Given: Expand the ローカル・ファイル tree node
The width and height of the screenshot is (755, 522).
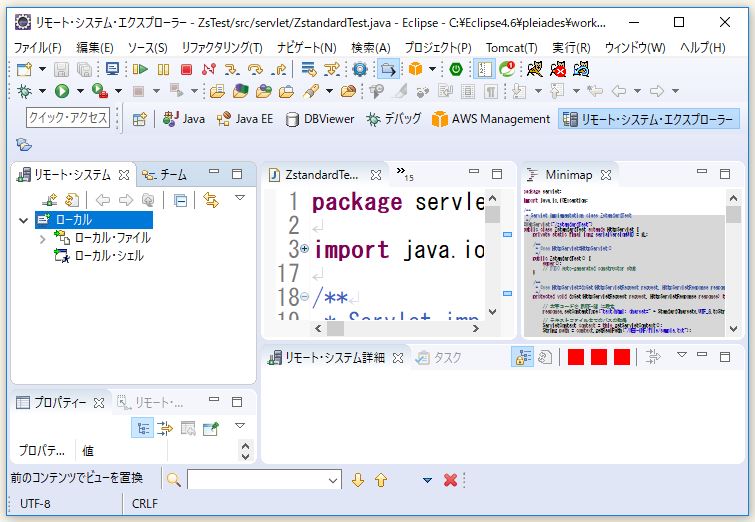Looking at the screenshot, I should coord(42,239).
